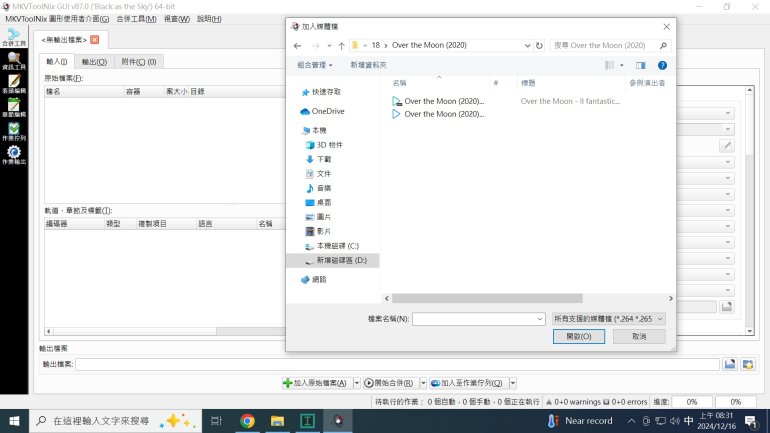Image resolution: width=770 pixels, height=433 pixels.
Task: Open the Chapter editor tool in sidebar
Action: point(14,108)
